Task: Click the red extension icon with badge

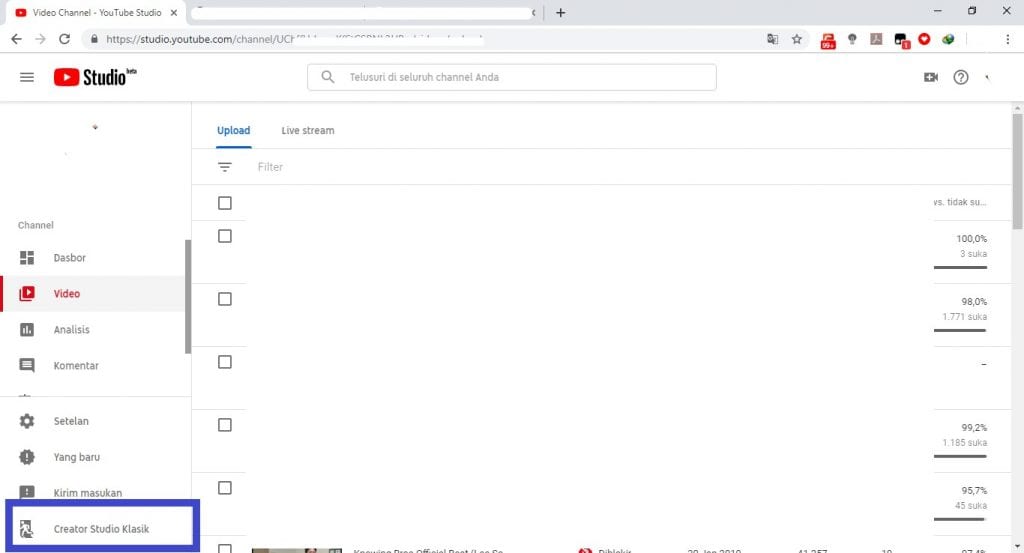Action: (x=828, y=40)
